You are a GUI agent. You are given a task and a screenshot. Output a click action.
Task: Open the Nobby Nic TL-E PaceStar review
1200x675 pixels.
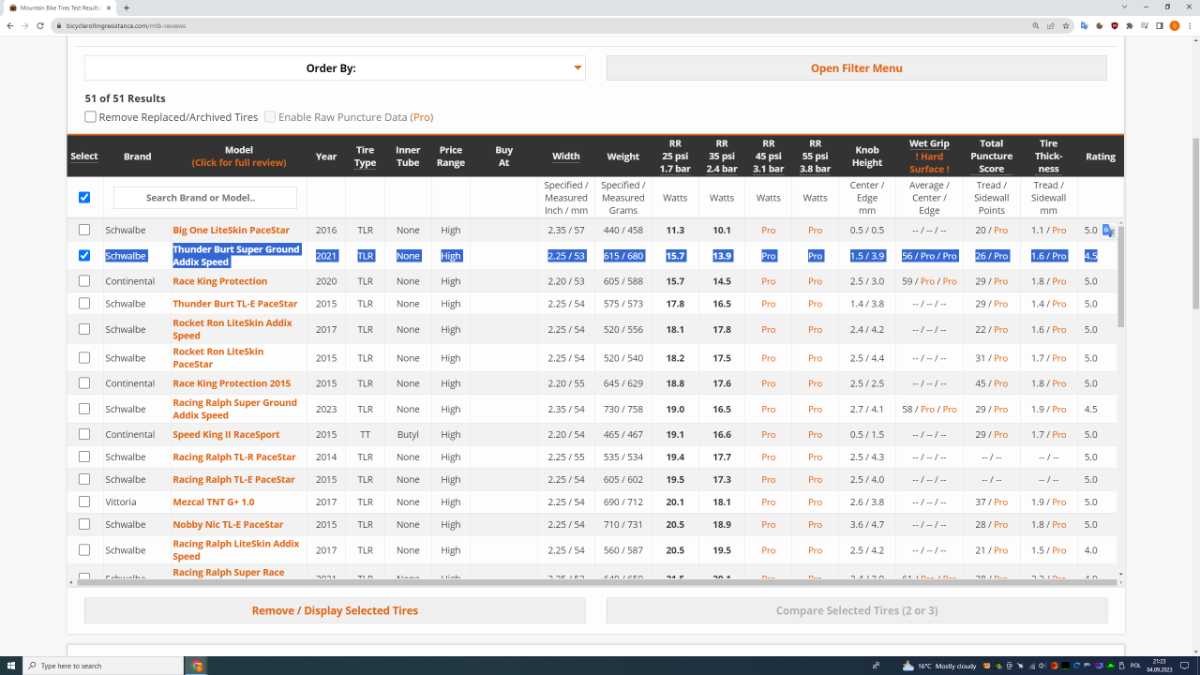coord(228,524)
